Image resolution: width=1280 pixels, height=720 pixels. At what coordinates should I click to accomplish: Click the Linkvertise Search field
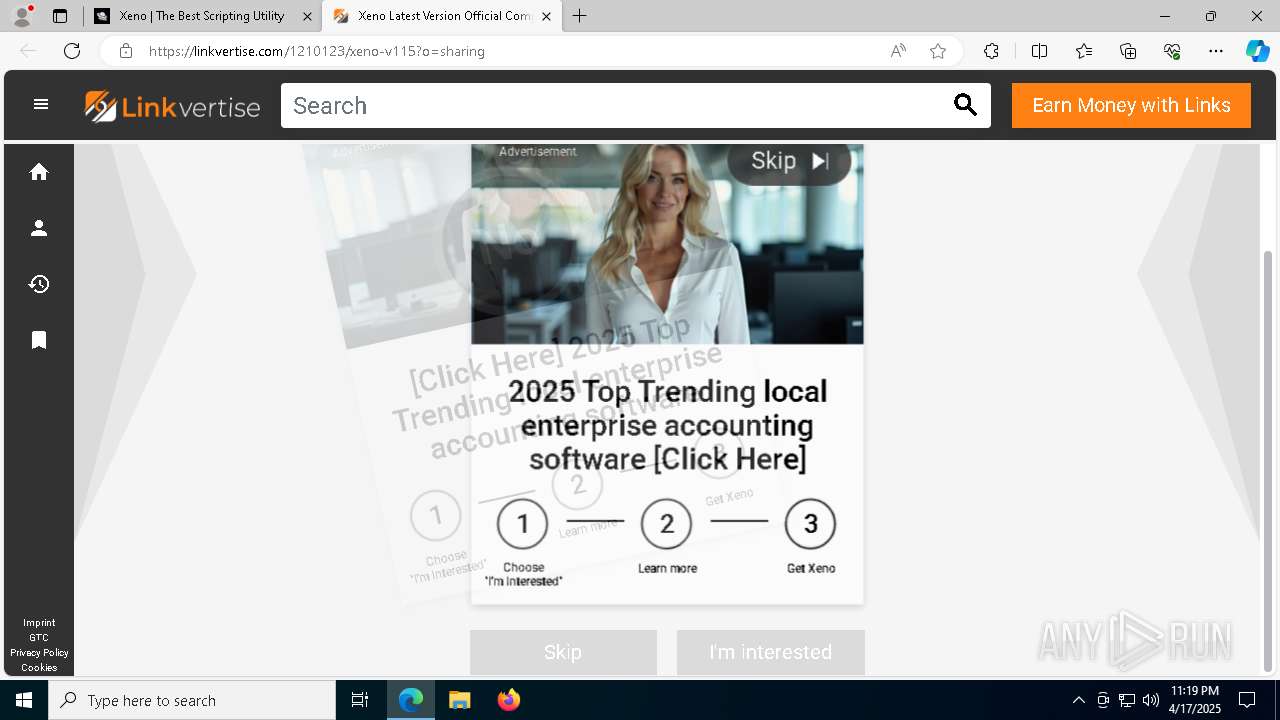coord(615,105)
